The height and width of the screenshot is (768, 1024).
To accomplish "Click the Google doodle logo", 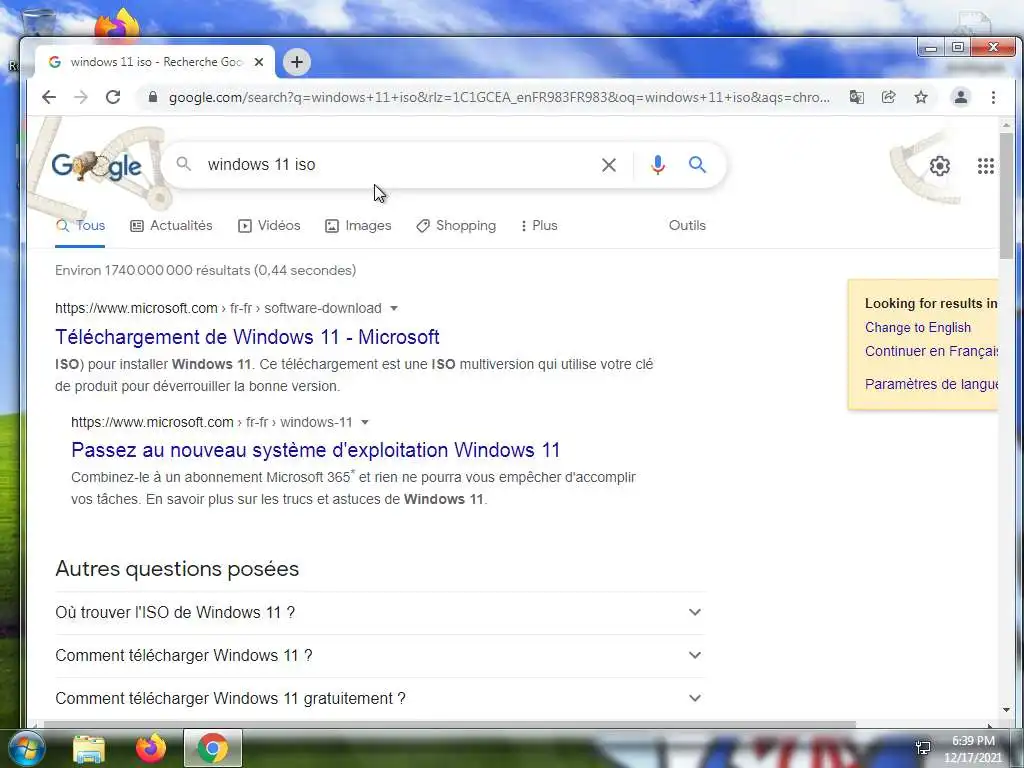I will 97,166.
